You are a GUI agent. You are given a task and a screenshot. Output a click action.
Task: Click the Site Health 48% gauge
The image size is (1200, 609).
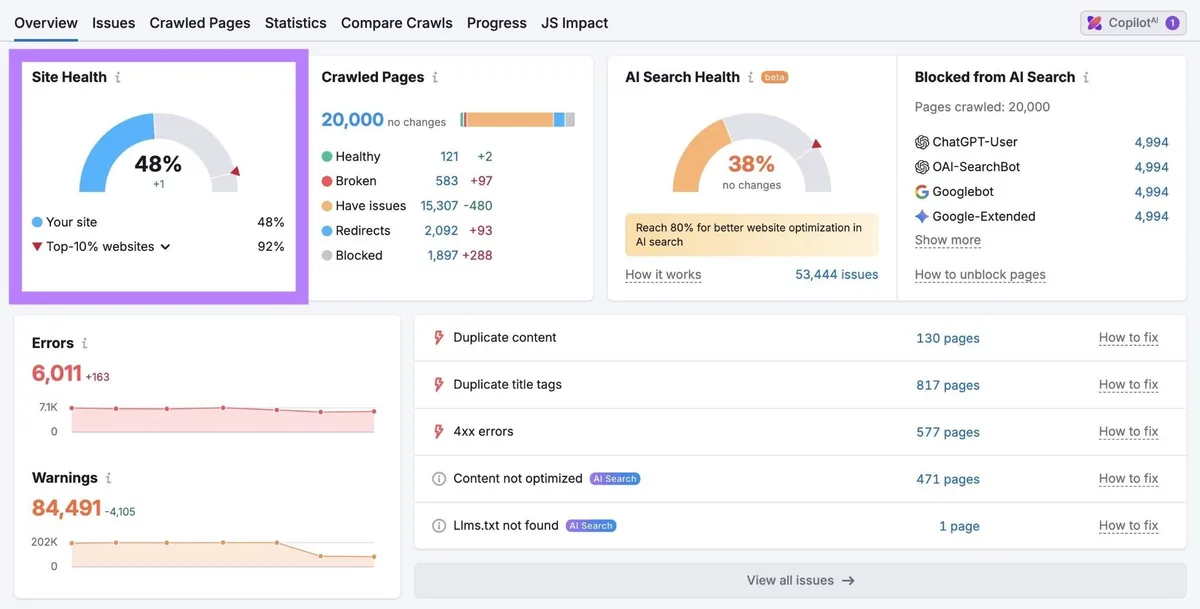pyautogui.click(x=159, y=152)
